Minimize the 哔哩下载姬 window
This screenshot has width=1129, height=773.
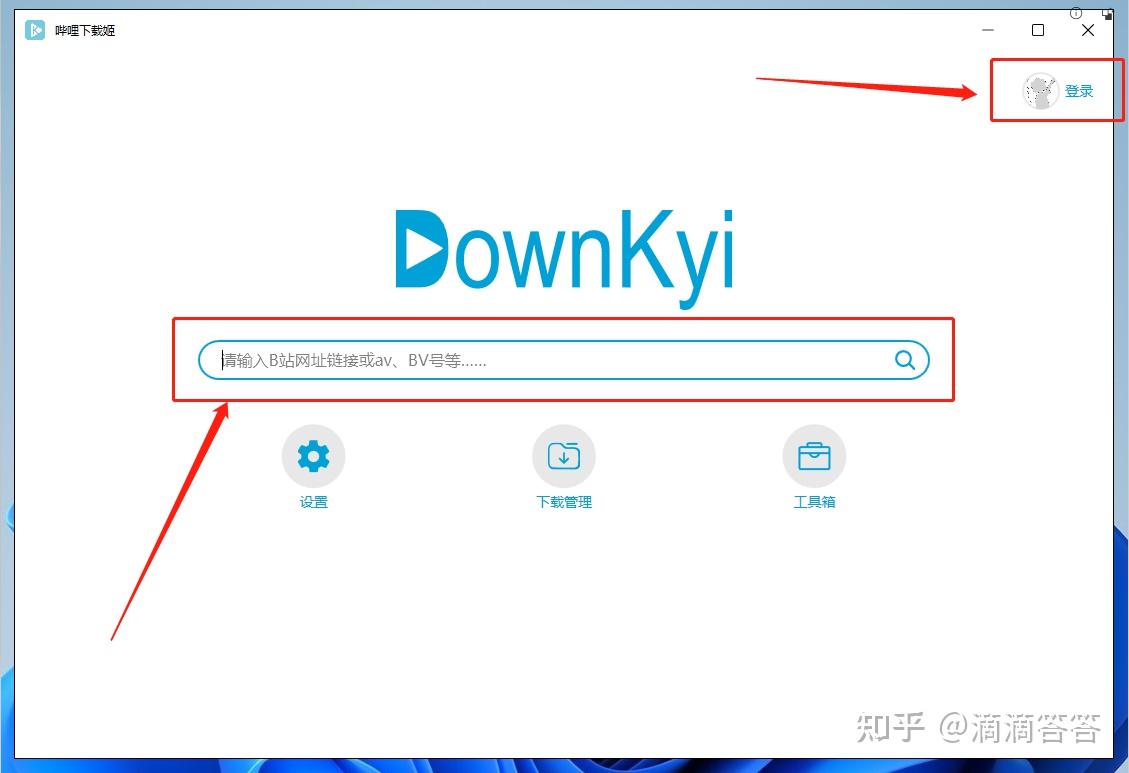click(988, 30)
